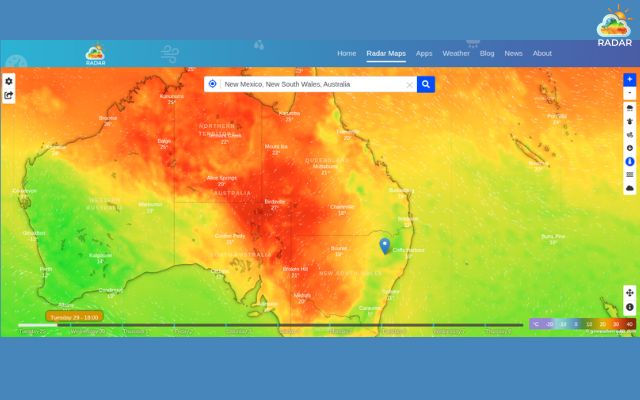
Task: Click the Mount Isa city label
Action: pyautogui.click(x=276, y=146)
